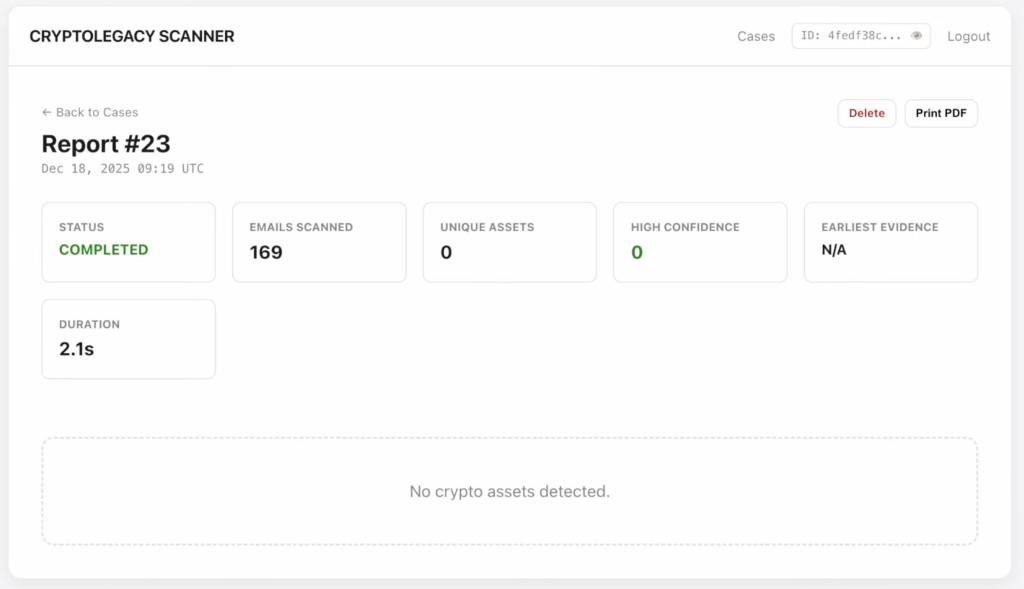Screen dimensions: 1024x589
Task: Click the Report #23 heading
Action: click(x=105, y=144)
